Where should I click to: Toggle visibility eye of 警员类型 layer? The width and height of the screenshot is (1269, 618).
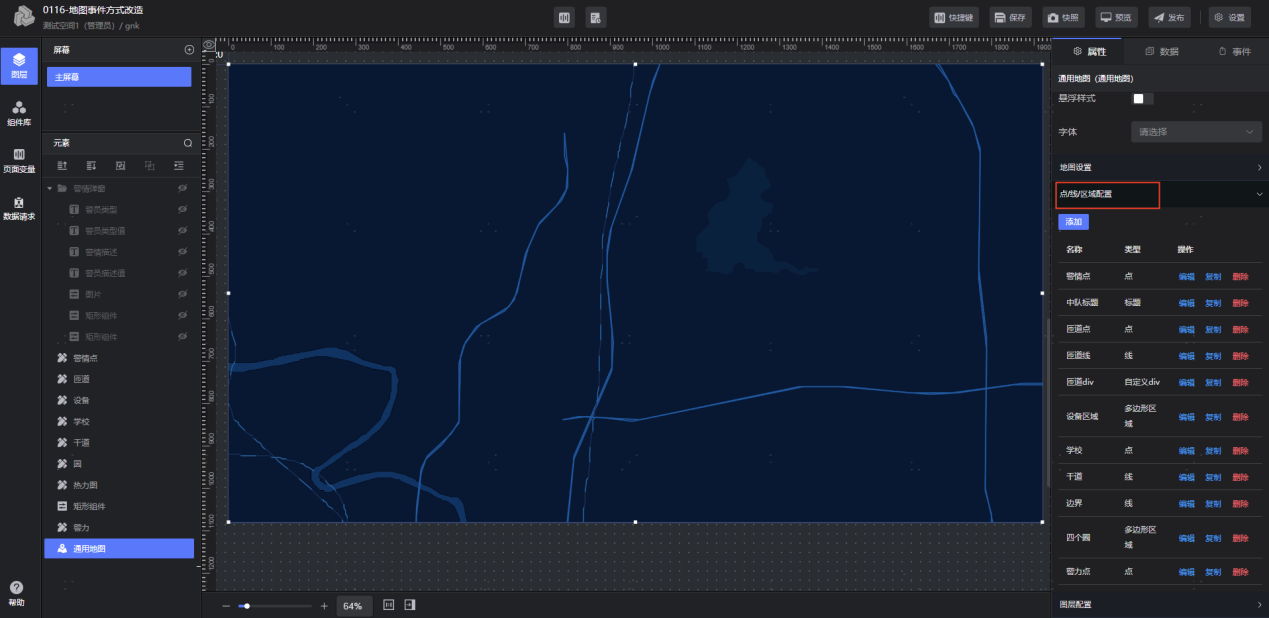pyautogui.click(x=183, y=209)
